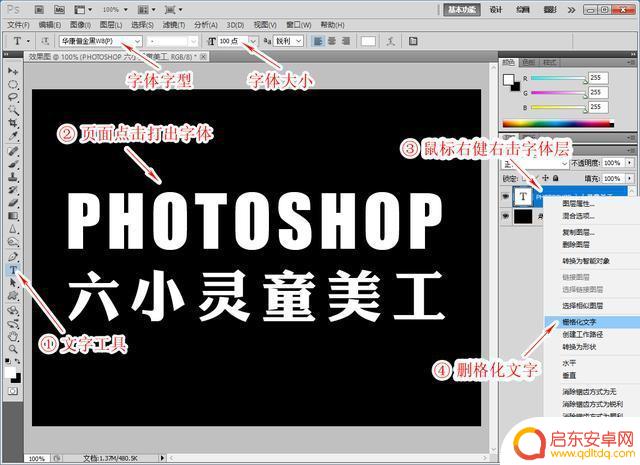Image resolution: width=640 pixels, height=465 pixels.
Task: Choose 栅格化文字 in context menu
Action: point(592,322)
